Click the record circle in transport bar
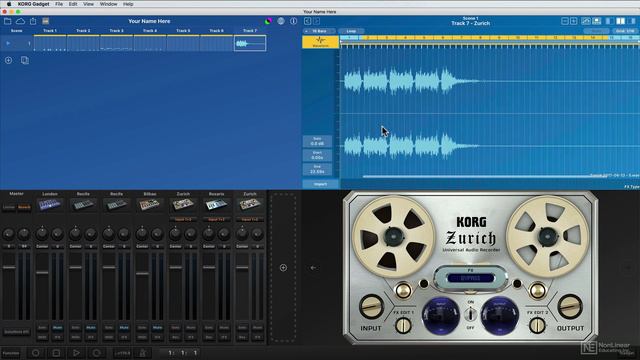Viewport: 640px width, 360px height. [x=36, y=353]
